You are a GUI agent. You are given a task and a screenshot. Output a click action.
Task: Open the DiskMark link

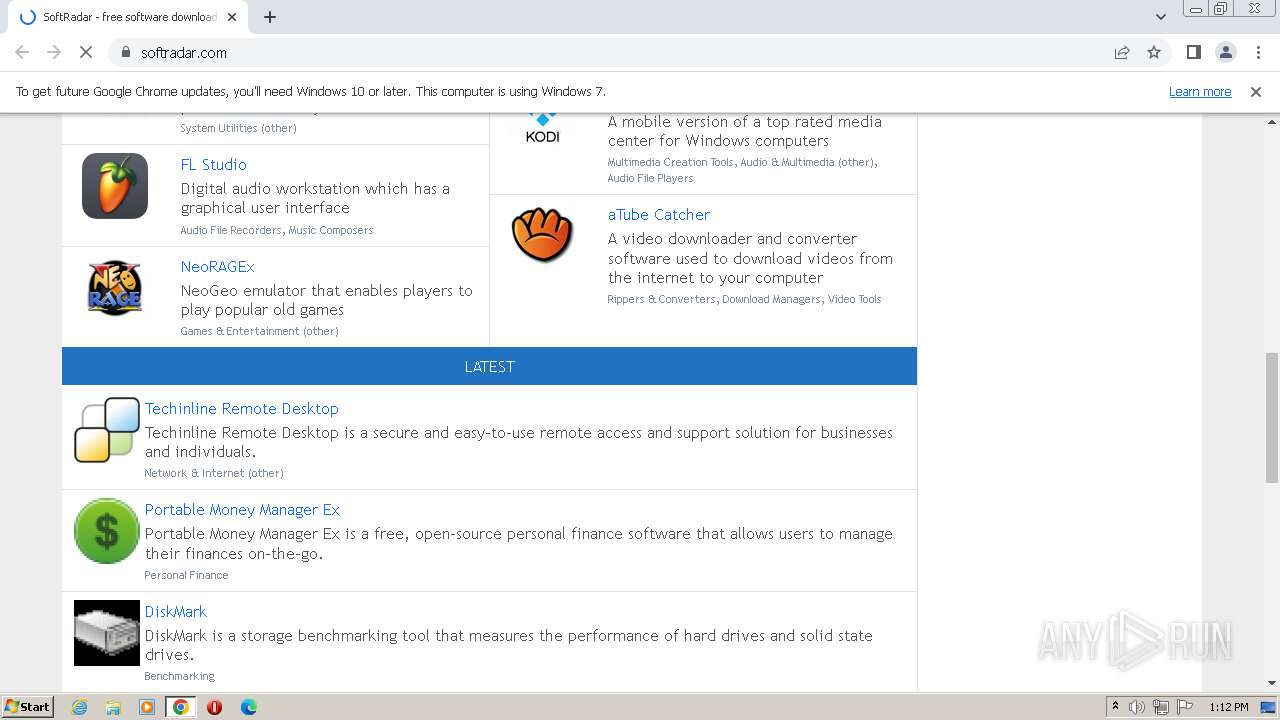coord(176,611)
